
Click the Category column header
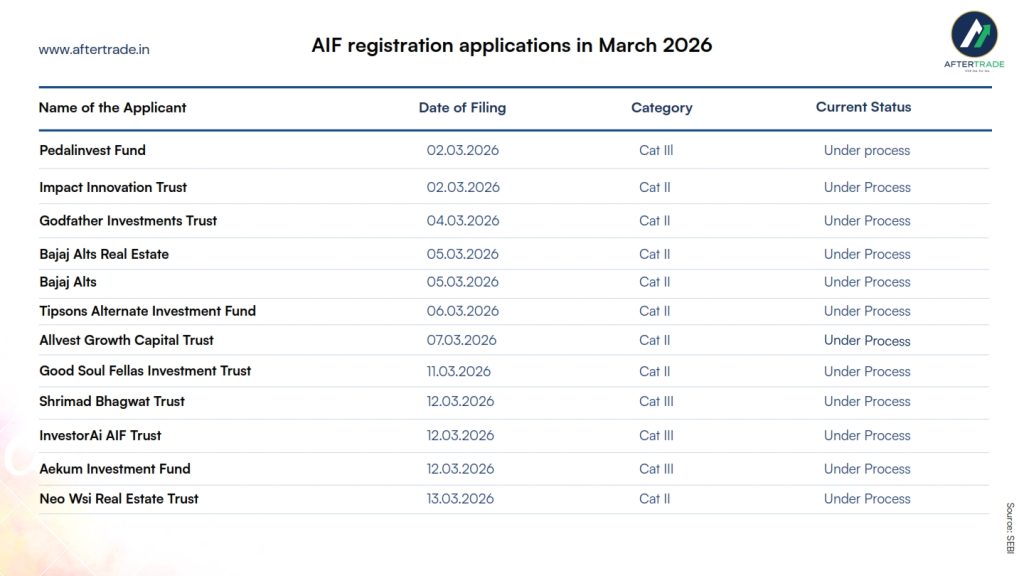[x=661, y=108]
